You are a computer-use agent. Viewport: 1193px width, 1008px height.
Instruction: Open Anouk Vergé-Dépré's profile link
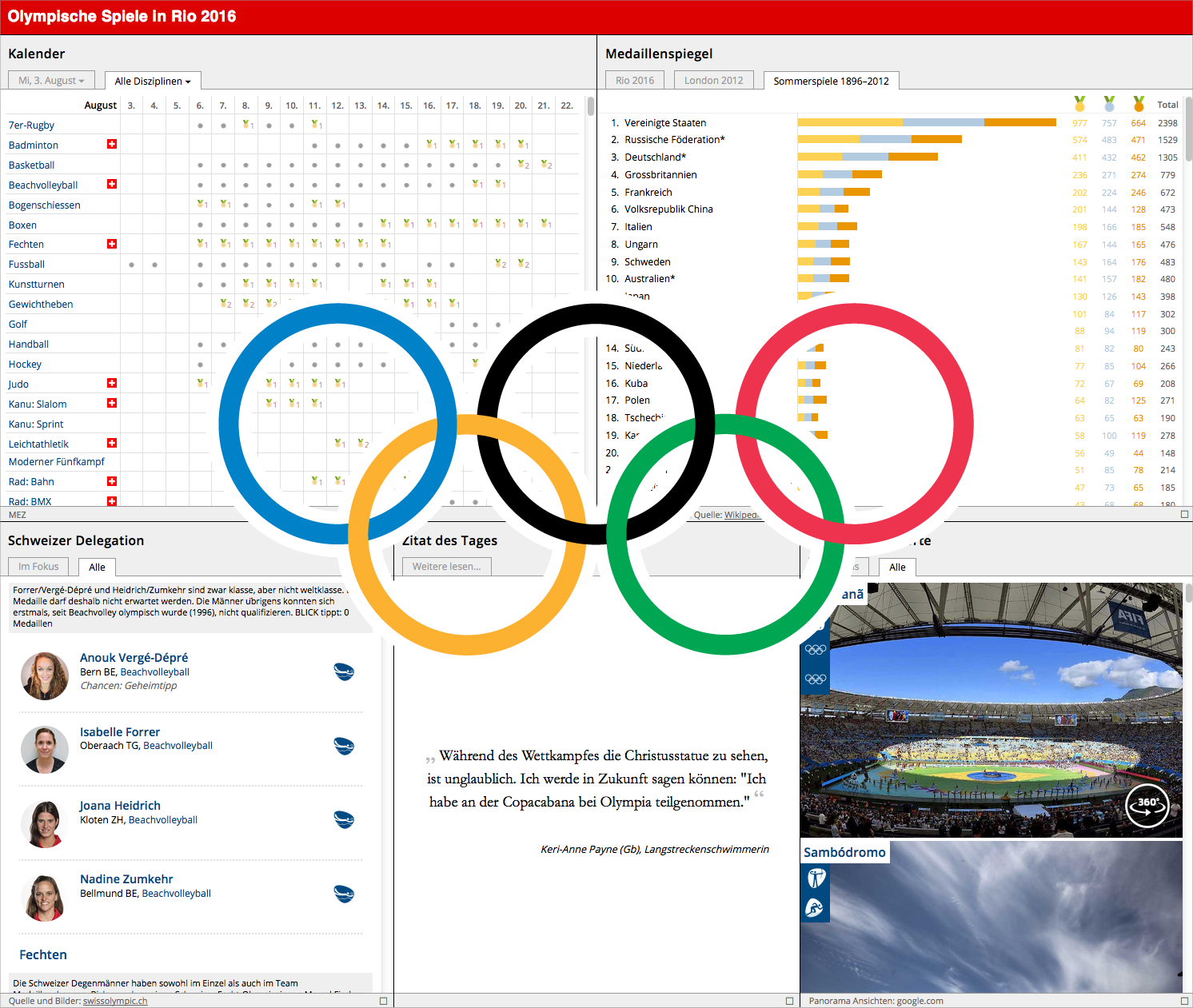[x=134, y=657]
